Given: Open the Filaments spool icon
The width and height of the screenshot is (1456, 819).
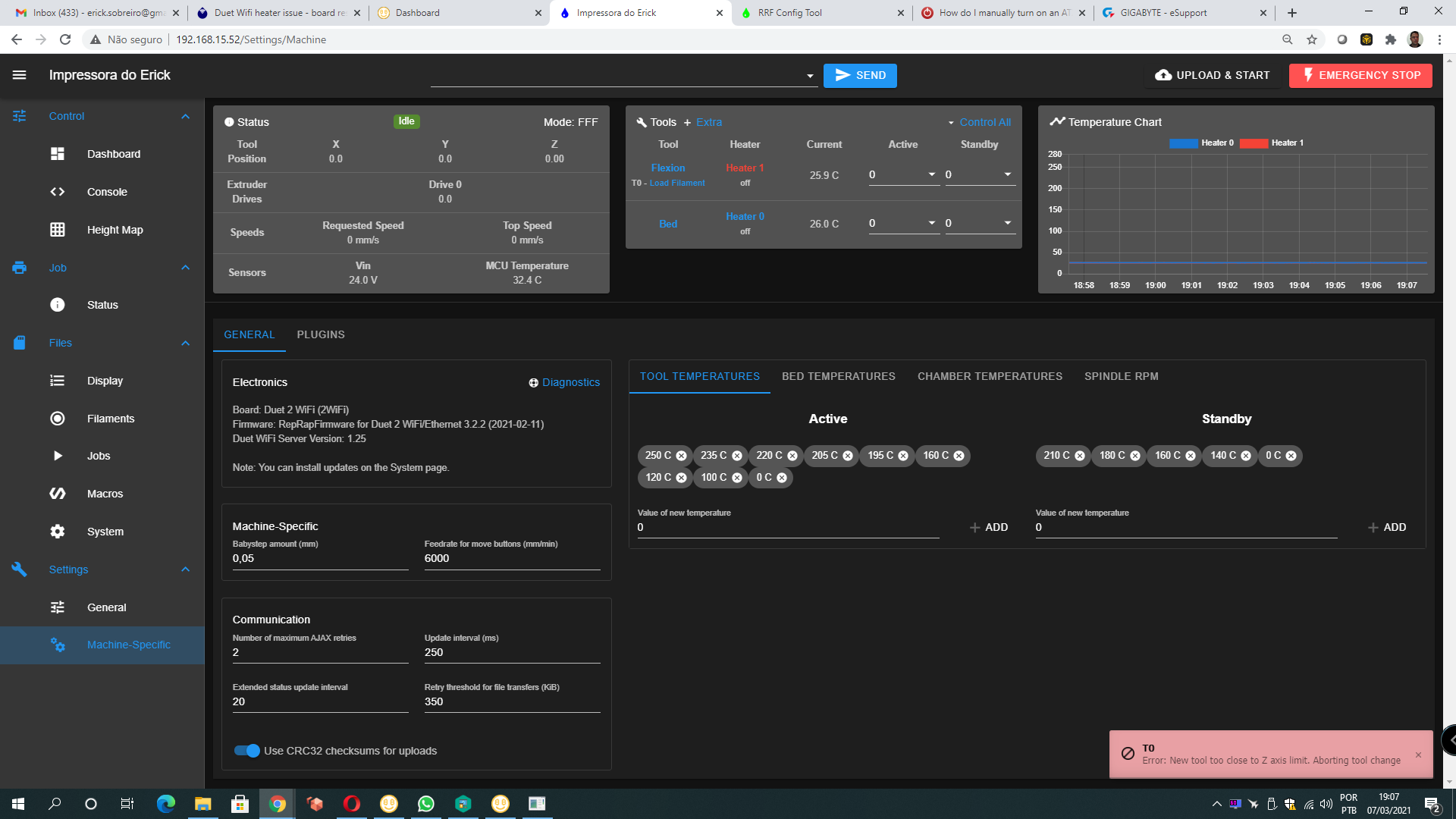Looking at the screenshot, I should (x=58, y=419).
